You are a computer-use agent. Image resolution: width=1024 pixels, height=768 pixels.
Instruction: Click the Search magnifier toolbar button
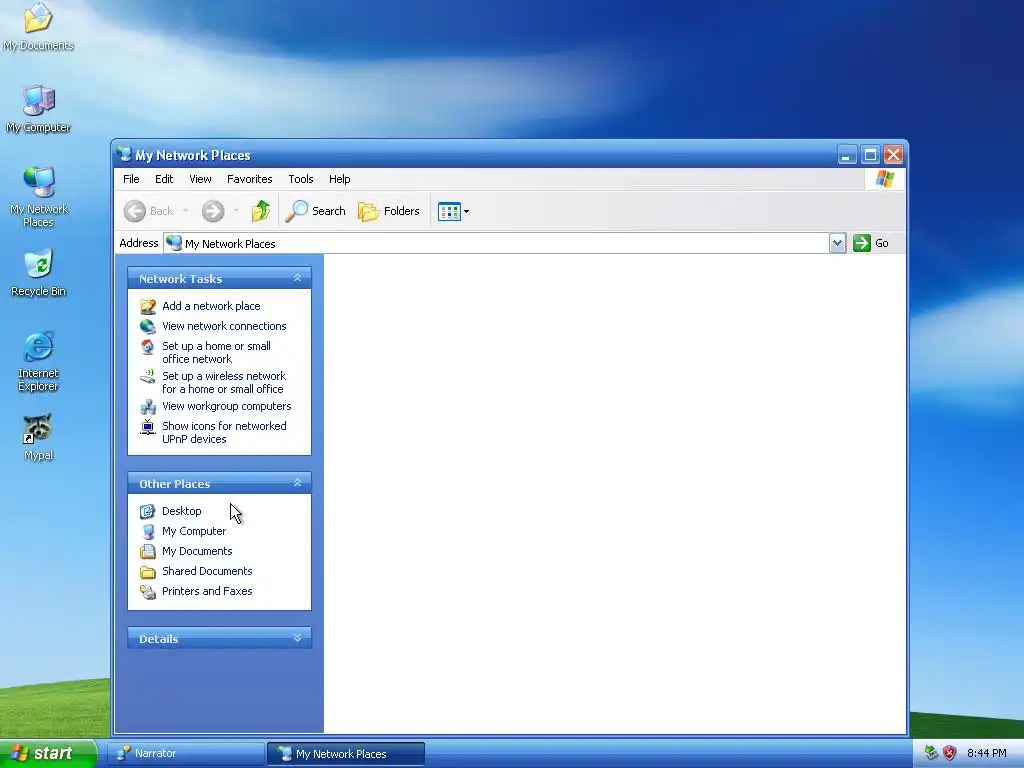[x=315, y=211]
